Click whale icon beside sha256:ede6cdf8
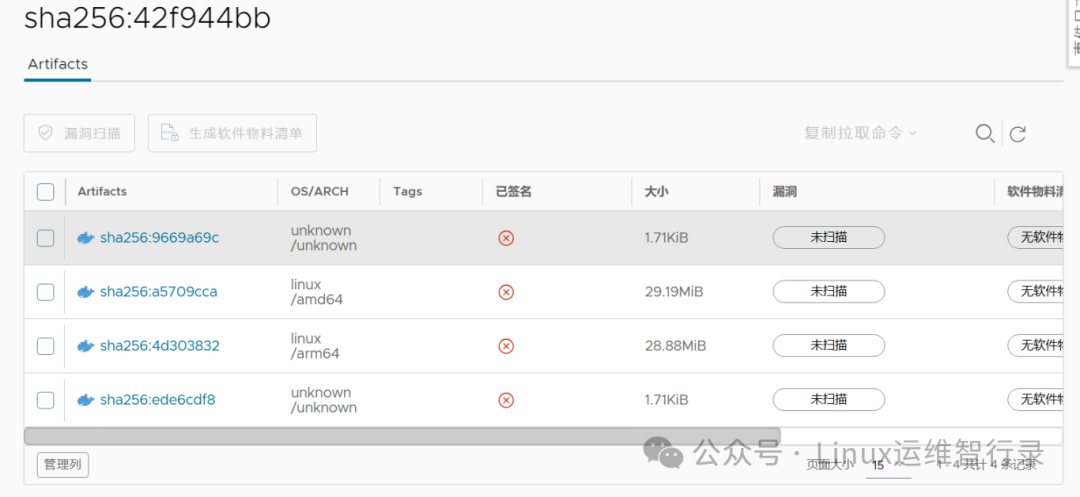This screenshot has width=1080, height=497. (86, 400)
